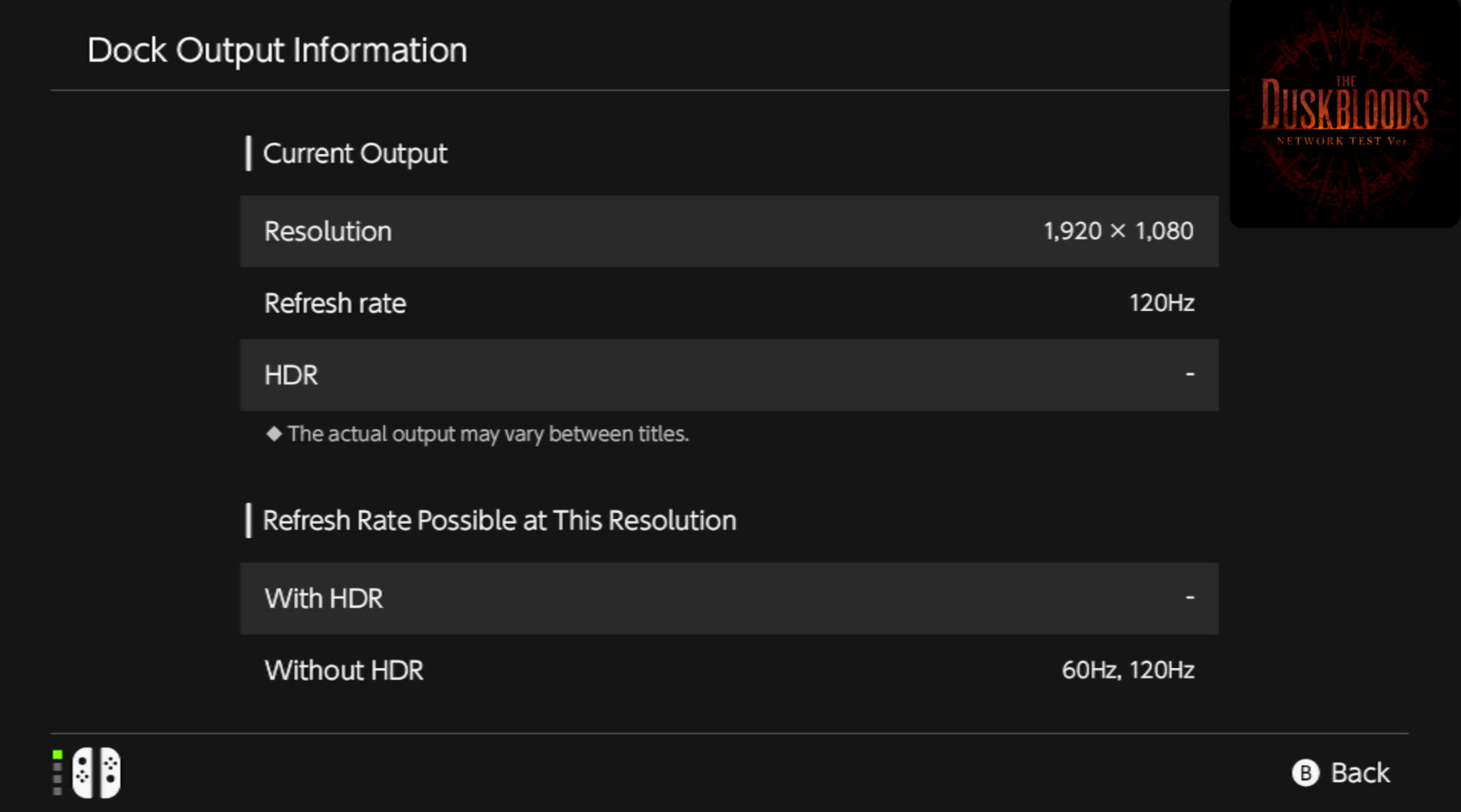
Task: Click the Current Output section header
Action: pos(355,154)
